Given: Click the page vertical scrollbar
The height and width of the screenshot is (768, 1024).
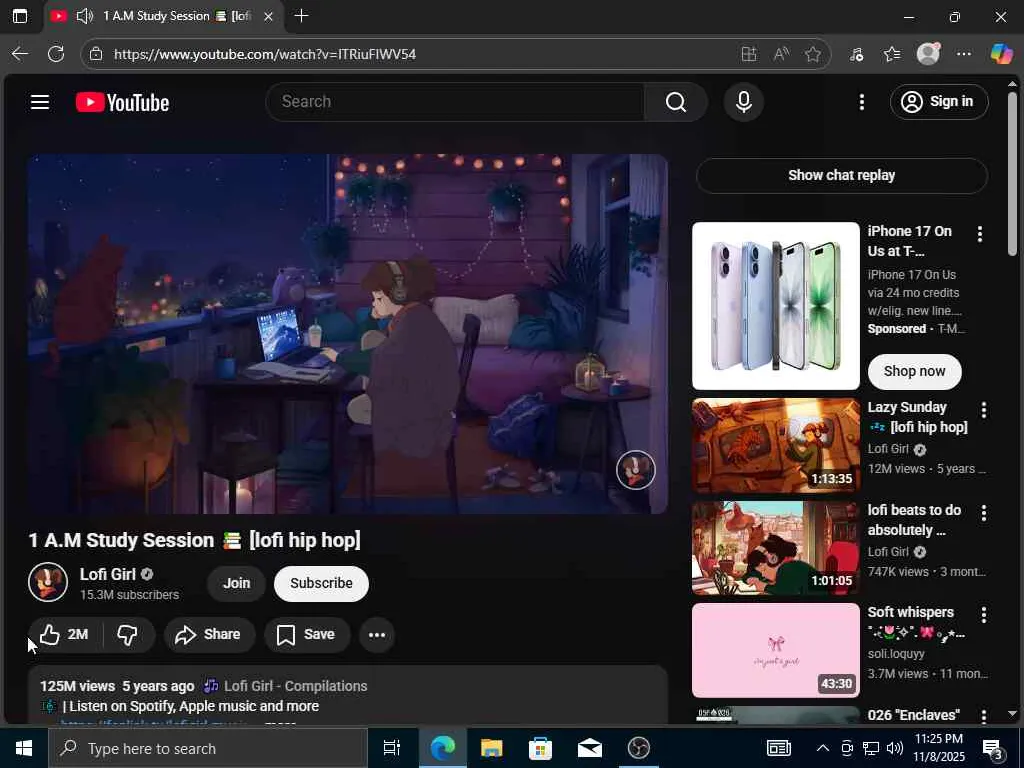Looking at the screenshot, I should pyautogui.click(x=1012, y=173).
